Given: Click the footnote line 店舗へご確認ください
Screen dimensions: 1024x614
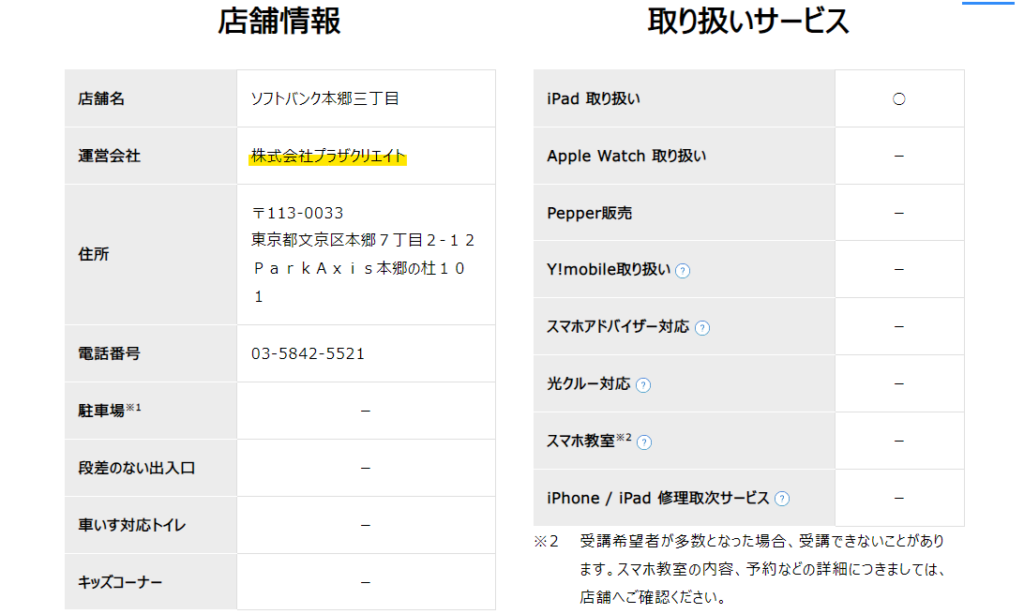Looking at the screenshot, I should click(x=652, y=597).
